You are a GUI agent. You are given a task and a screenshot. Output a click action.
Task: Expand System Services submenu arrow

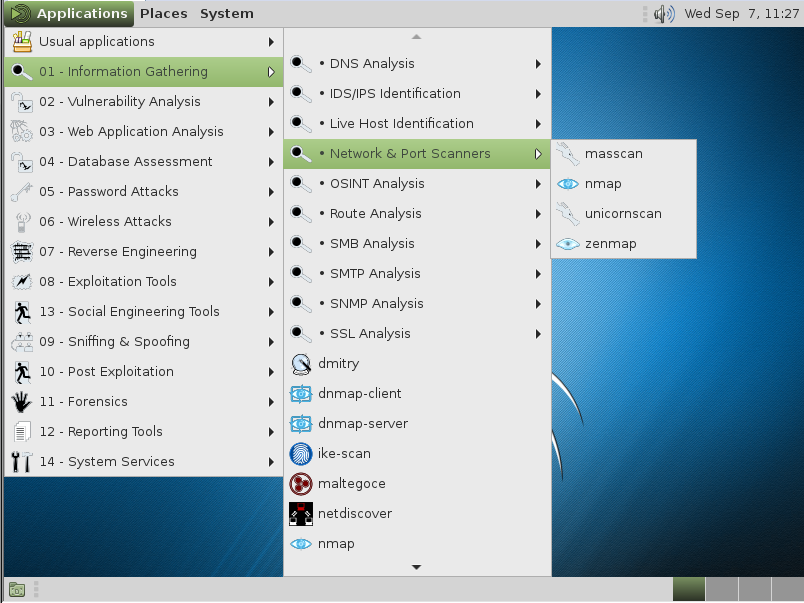(x=271, y=462)
